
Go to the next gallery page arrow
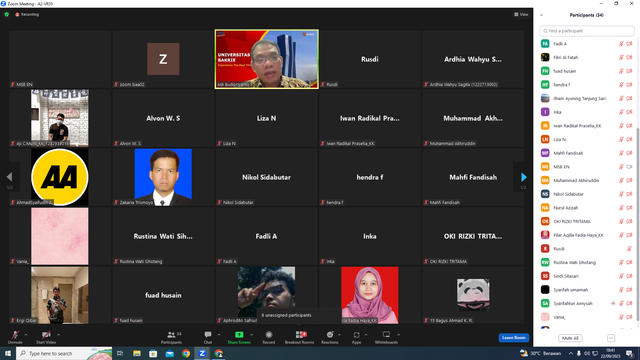tap(524, 177)
